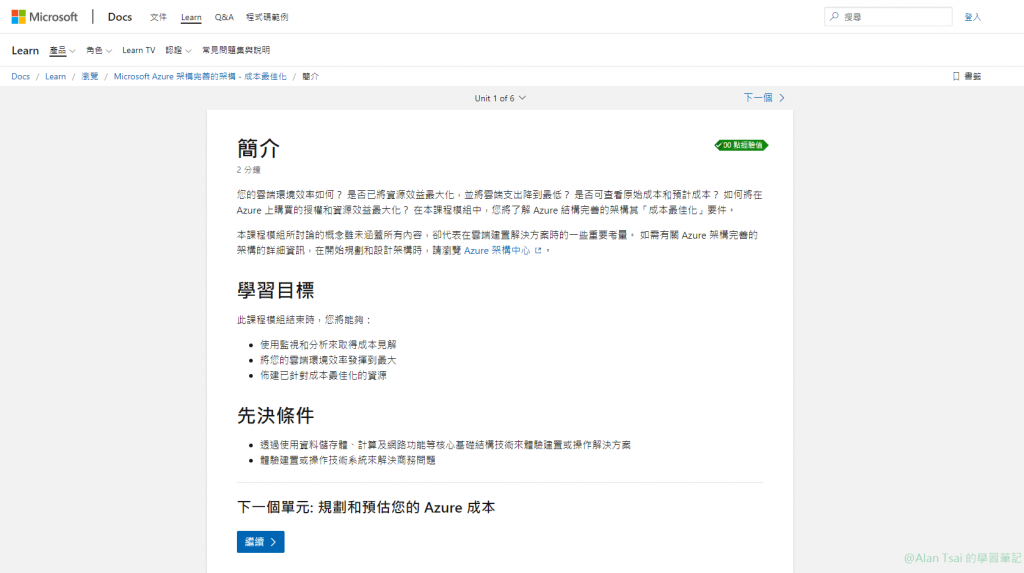Open the Microsoft Azure 成本最佳化 breadcrumb
Viewport: 1024px width, 573px height.
point(200,76)
